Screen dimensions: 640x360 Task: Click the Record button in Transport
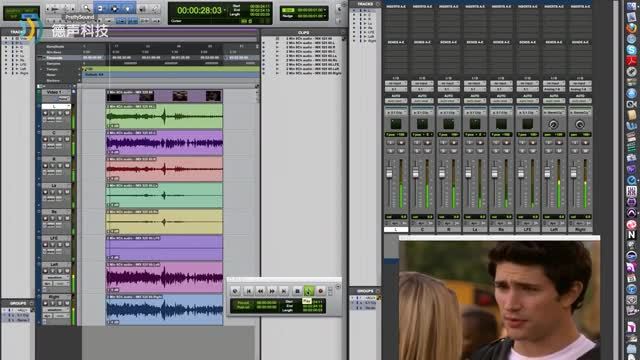point(320,291)
